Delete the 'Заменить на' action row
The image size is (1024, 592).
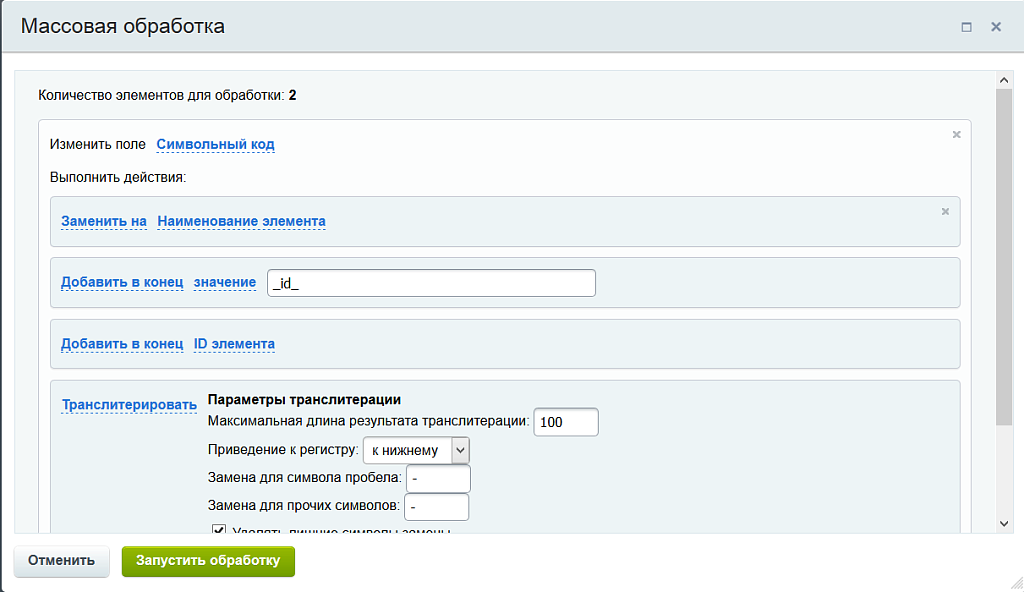coord(944,211)
